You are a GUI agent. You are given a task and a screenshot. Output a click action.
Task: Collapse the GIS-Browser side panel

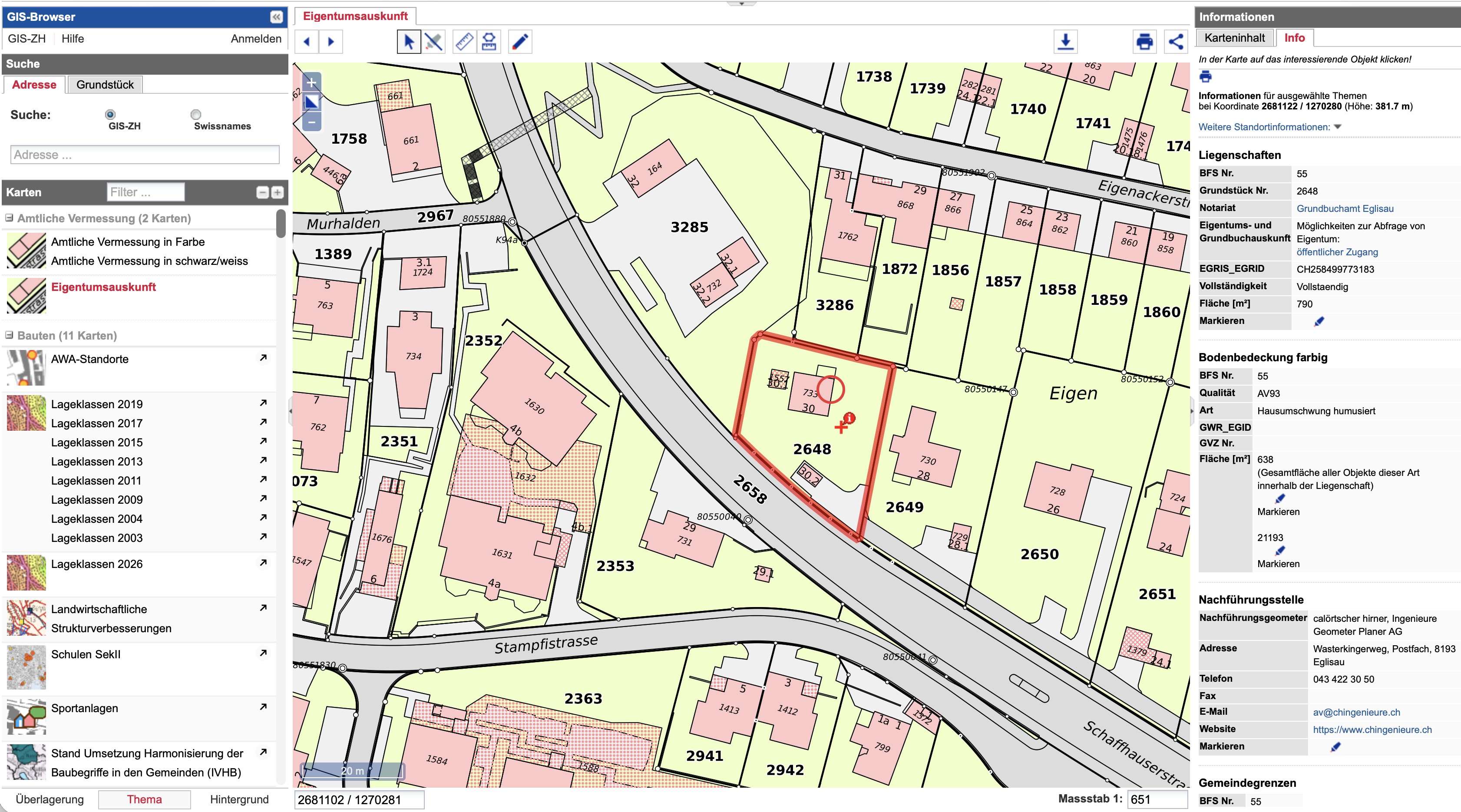click(276, 17)
